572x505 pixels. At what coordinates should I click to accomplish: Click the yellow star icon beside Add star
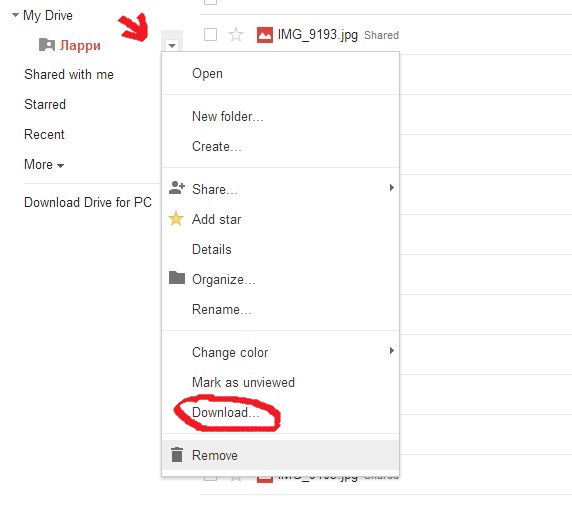pyautogui.click(x=176, y=219)
